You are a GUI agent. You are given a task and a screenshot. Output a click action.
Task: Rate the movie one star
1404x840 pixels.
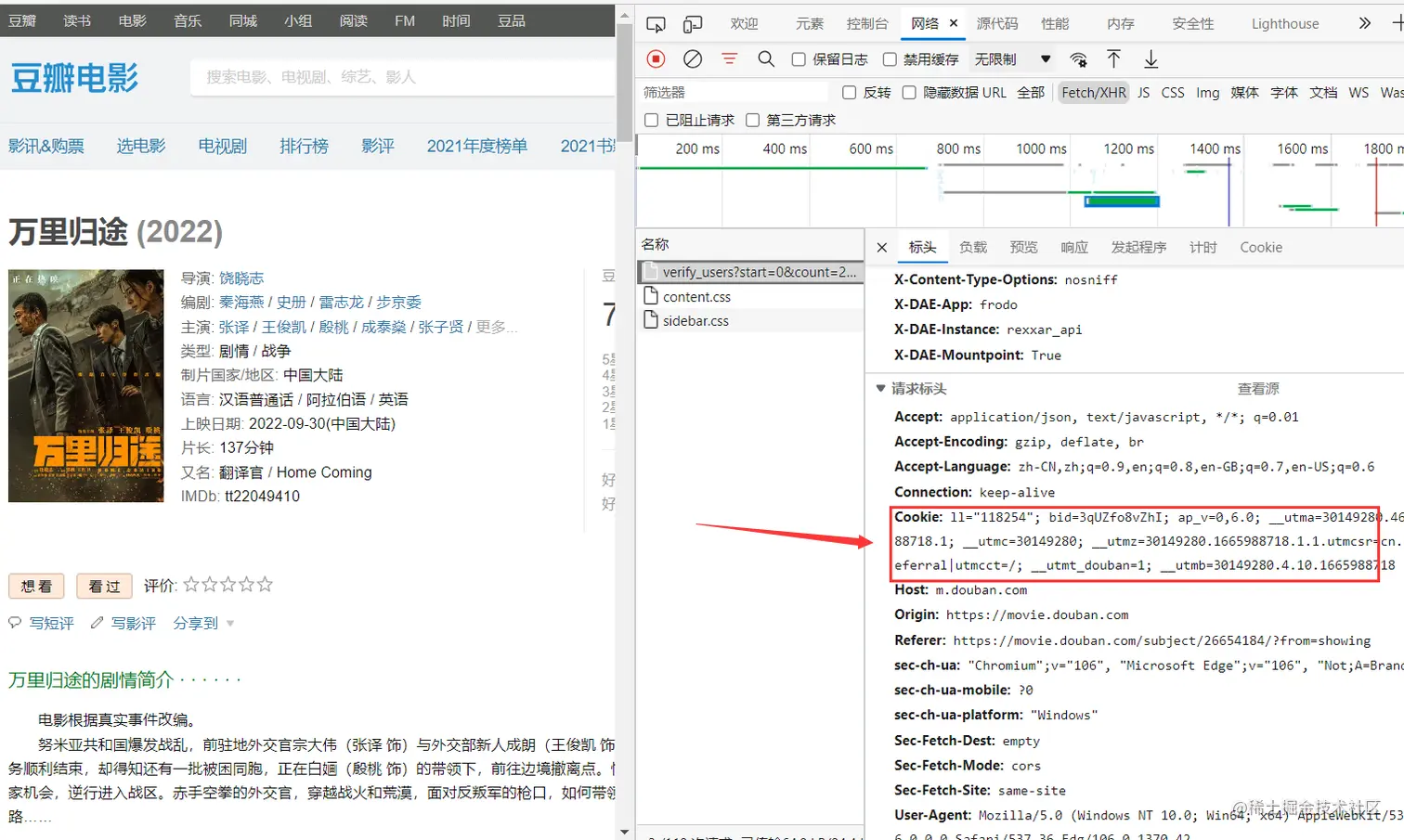(191, 585)
